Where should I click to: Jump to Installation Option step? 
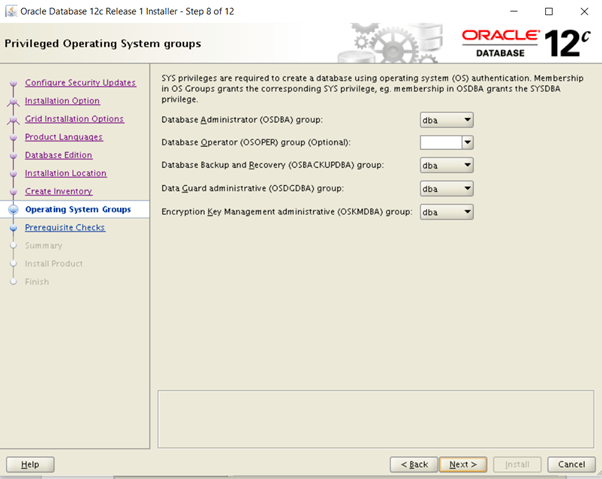point(62,101)
